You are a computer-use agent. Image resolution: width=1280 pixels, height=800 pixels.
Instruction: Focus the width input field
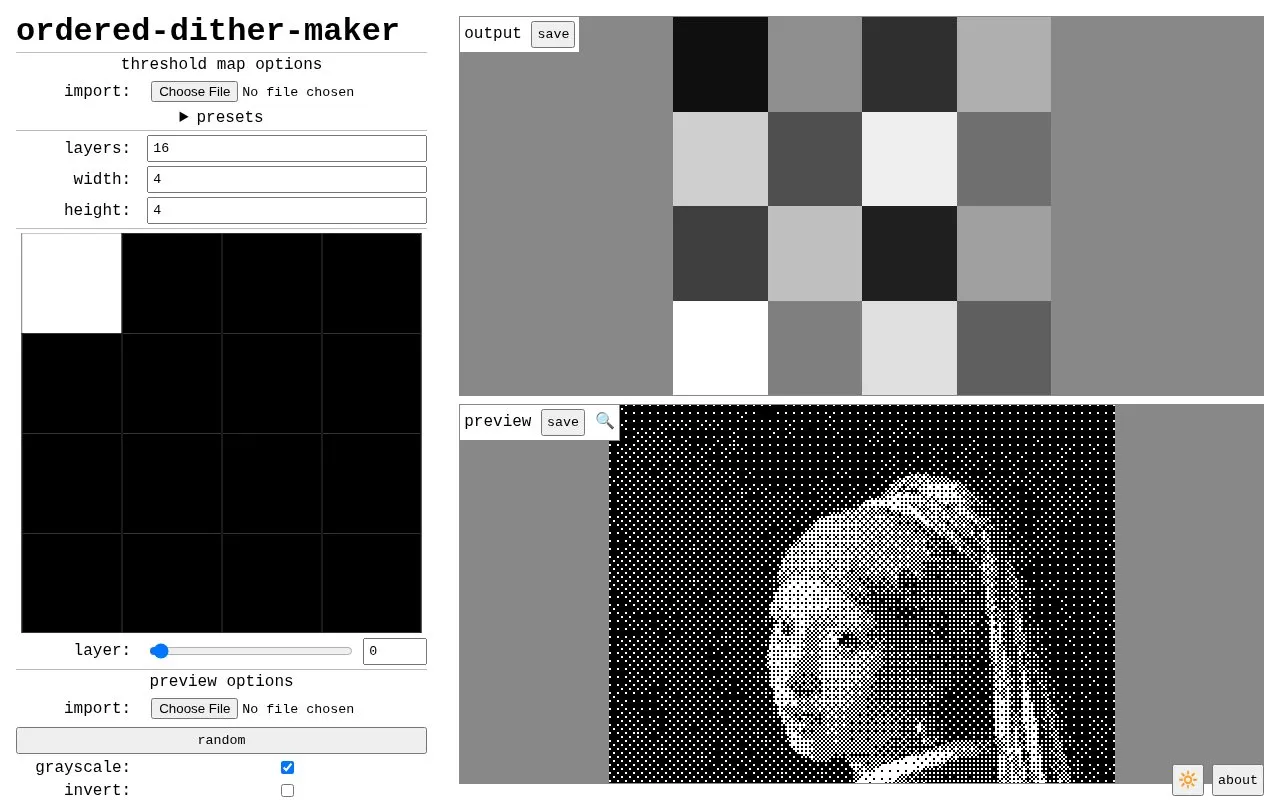(287, 179)
